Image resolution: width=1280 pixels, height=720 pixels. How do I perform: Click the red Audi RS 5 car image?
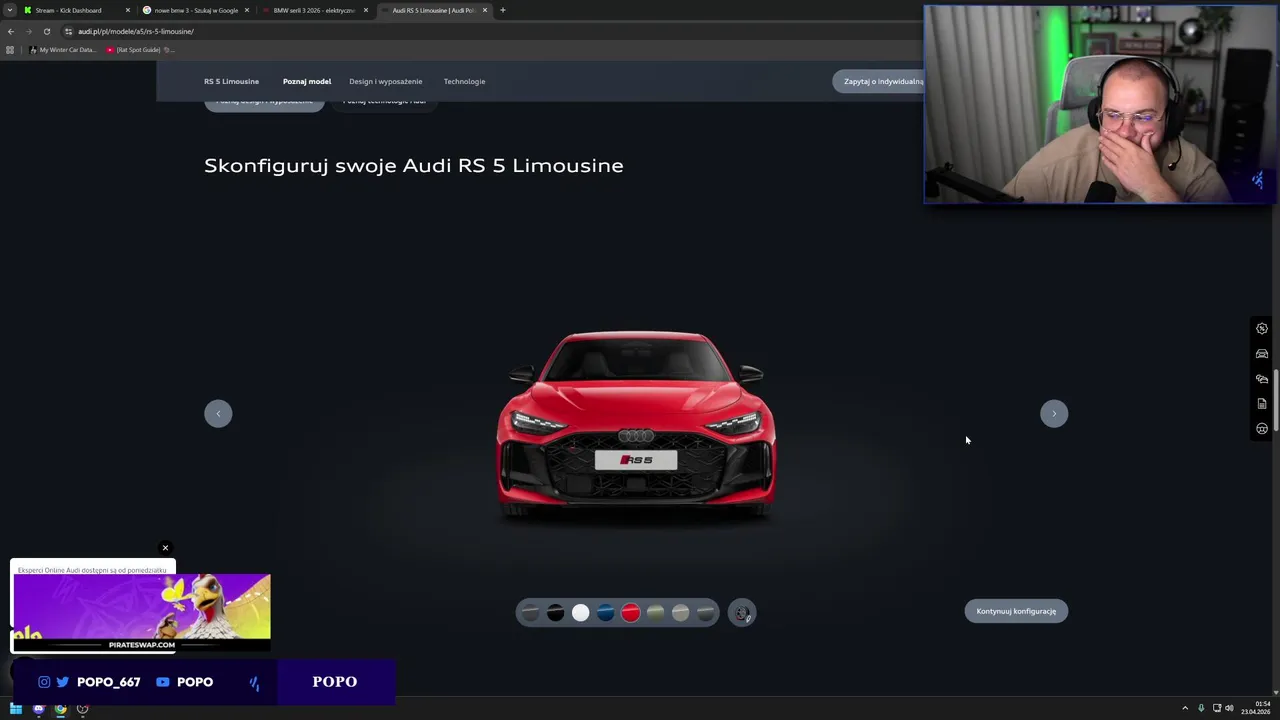tap(636, 424)
